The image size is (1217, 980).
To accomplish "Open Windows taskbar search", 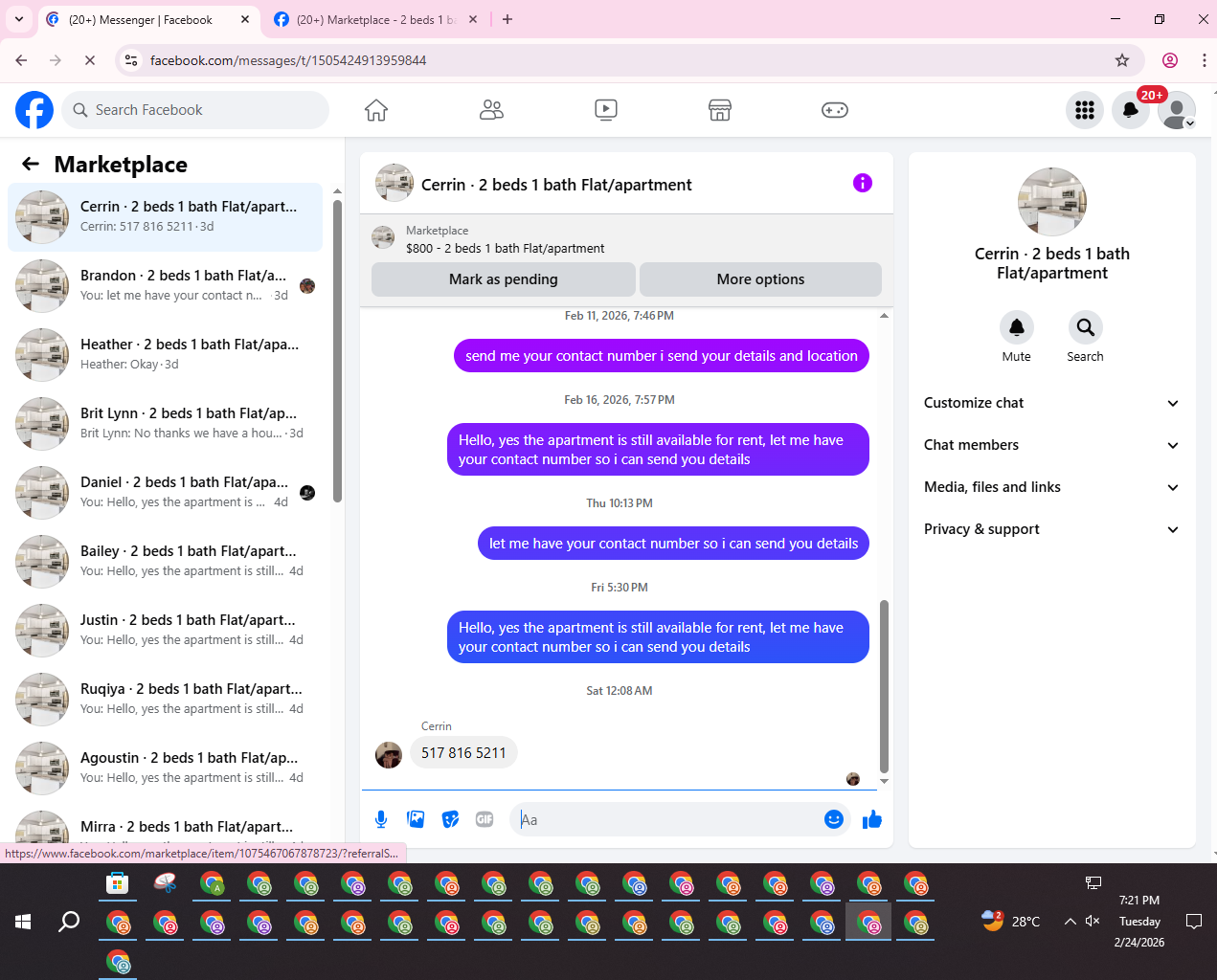I will [69, 922].
